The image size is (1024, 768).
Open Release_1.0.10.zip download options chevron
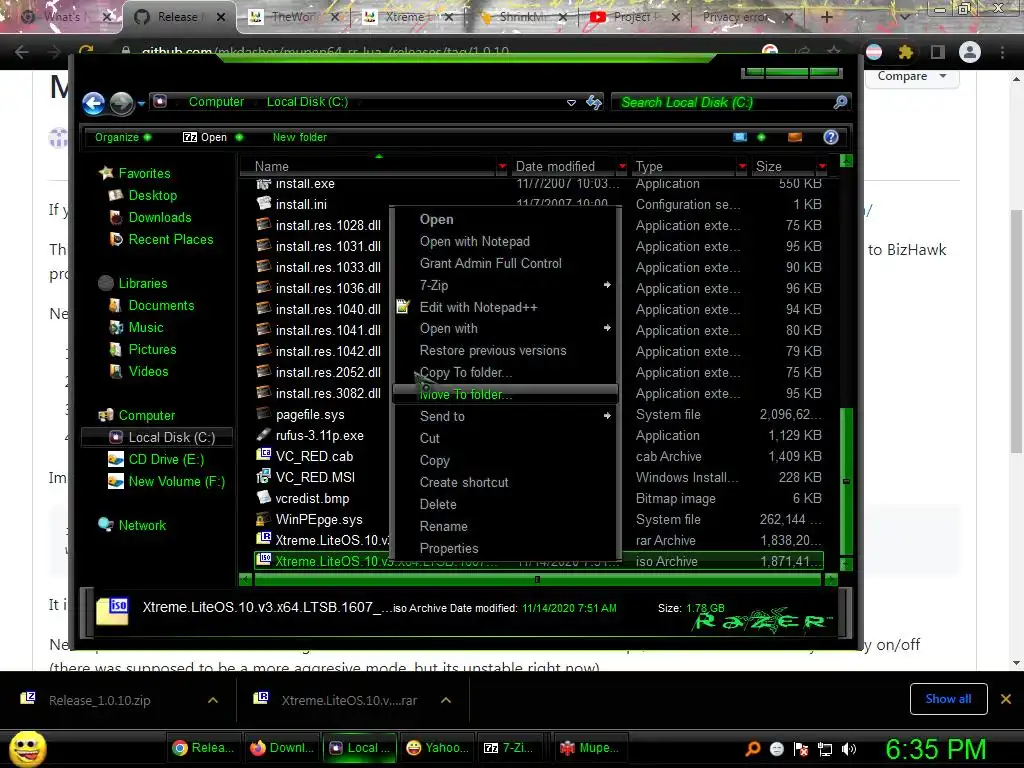tap(212, 700)
